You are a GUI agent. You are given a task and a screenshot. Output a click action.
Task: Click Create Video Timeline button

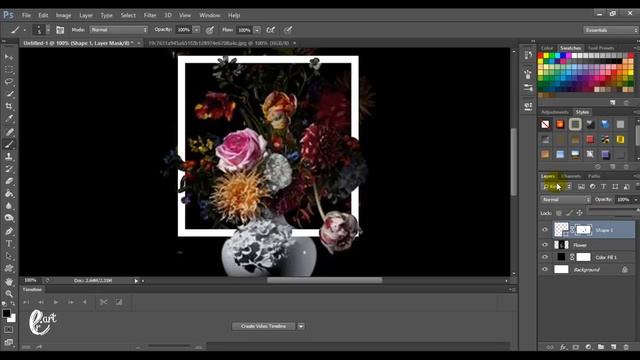tap(263, 326)
